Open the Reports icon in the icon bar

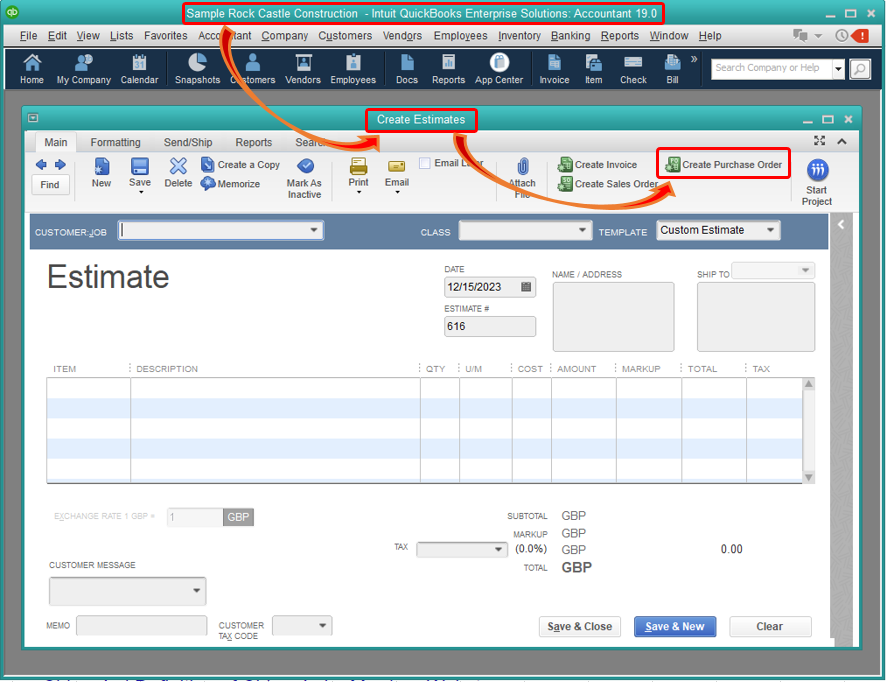(x=448, y=68)
